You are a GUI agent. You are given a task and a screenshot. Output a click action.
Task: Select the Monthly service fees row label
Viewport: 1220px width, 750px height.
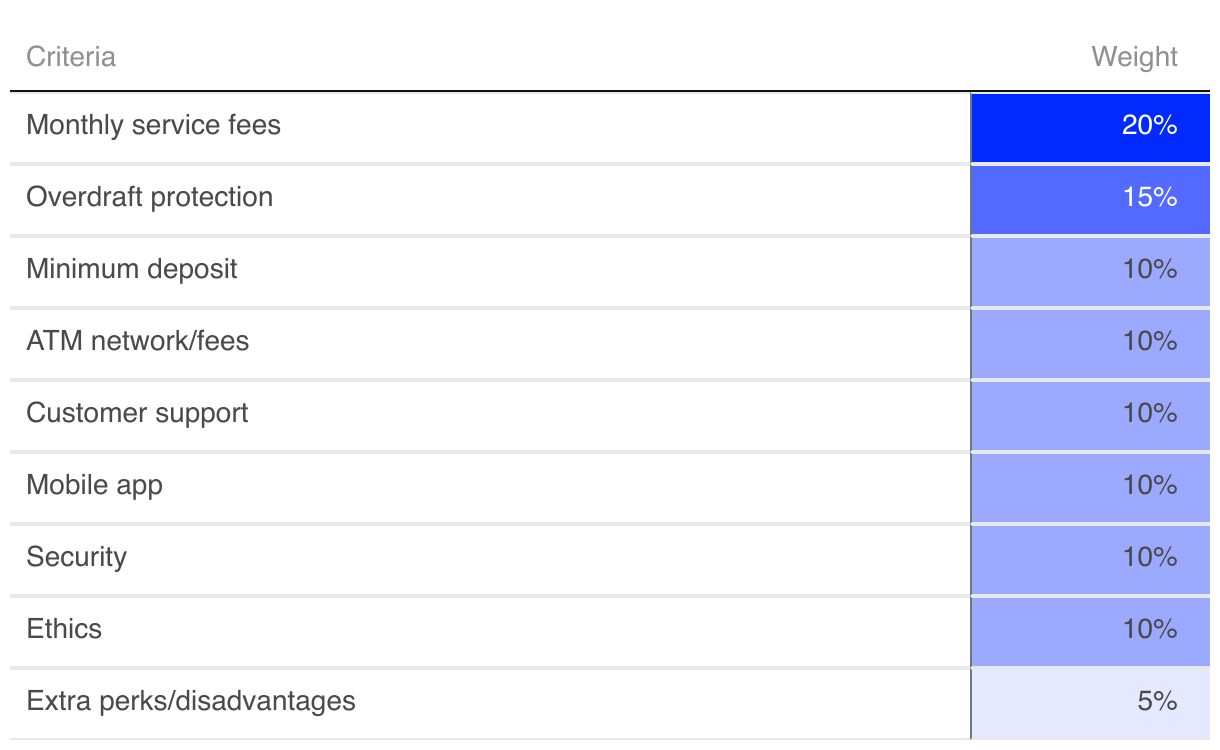(x=154, y=126)
